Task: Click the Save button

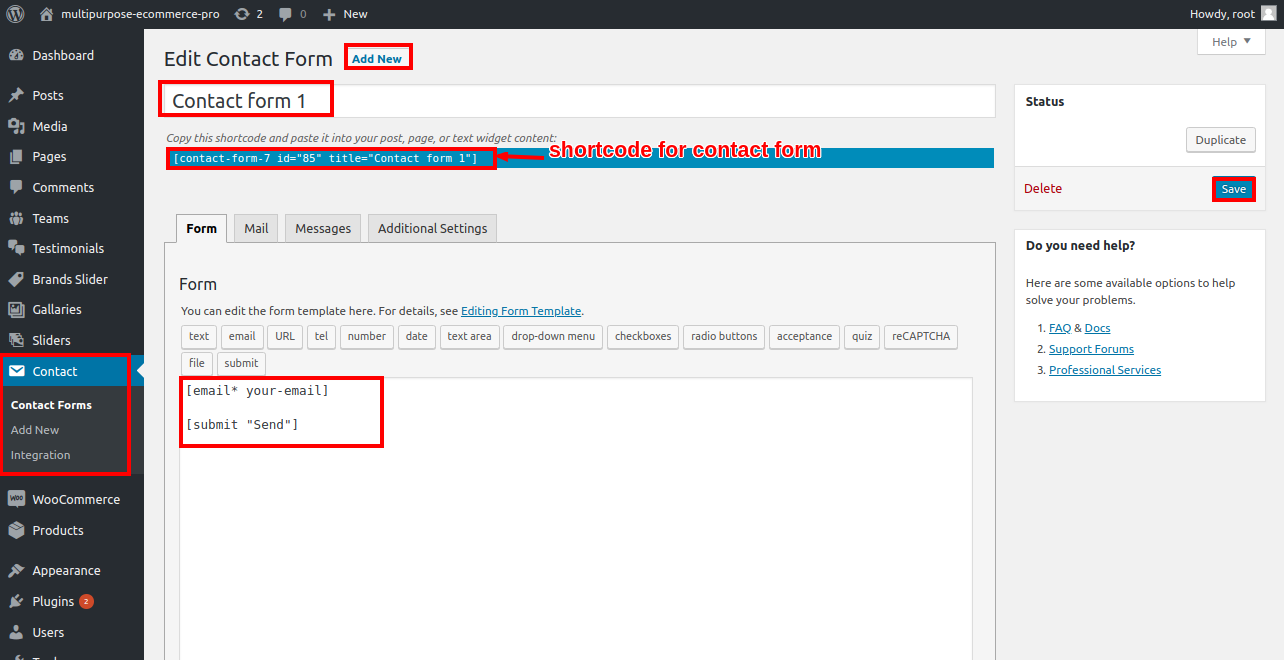Action: [x=1234, y=189]
